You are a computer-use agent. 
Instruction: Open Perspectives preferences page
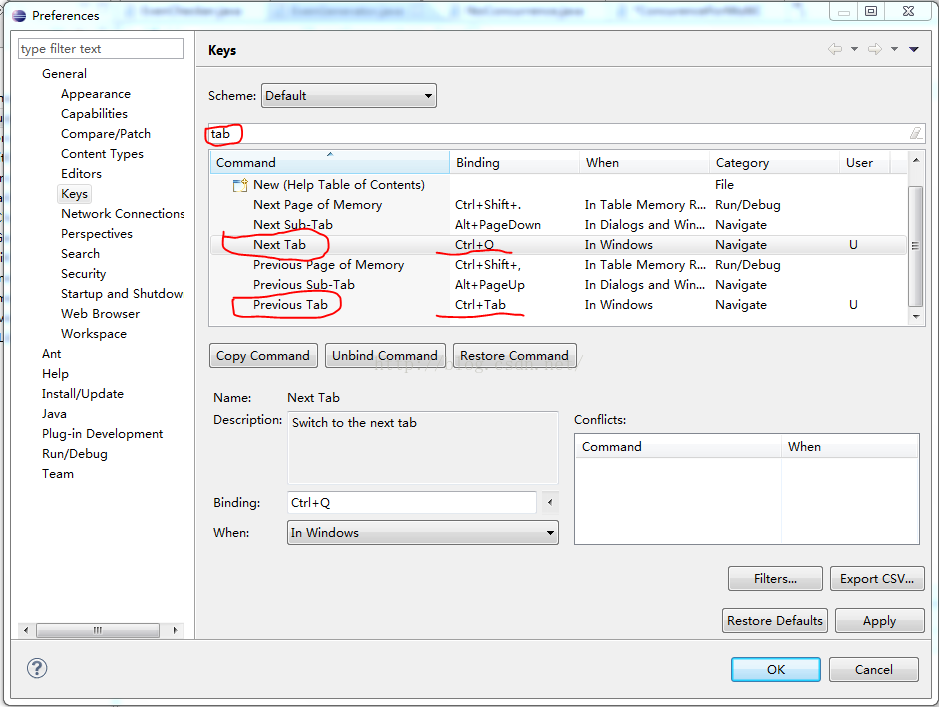click(x=97, y=233)
